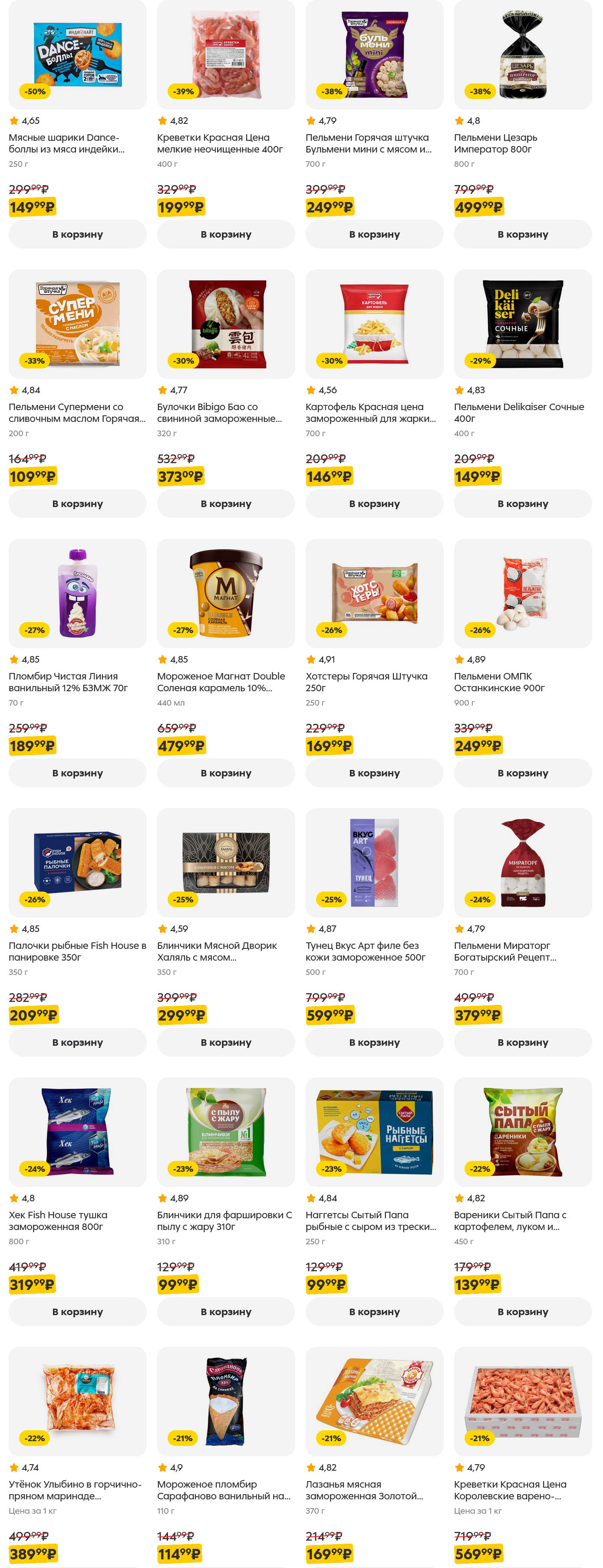603x1568 pixels.
Task: Add Пельмени Цезарь Император to cart
Action: (522, 234)
